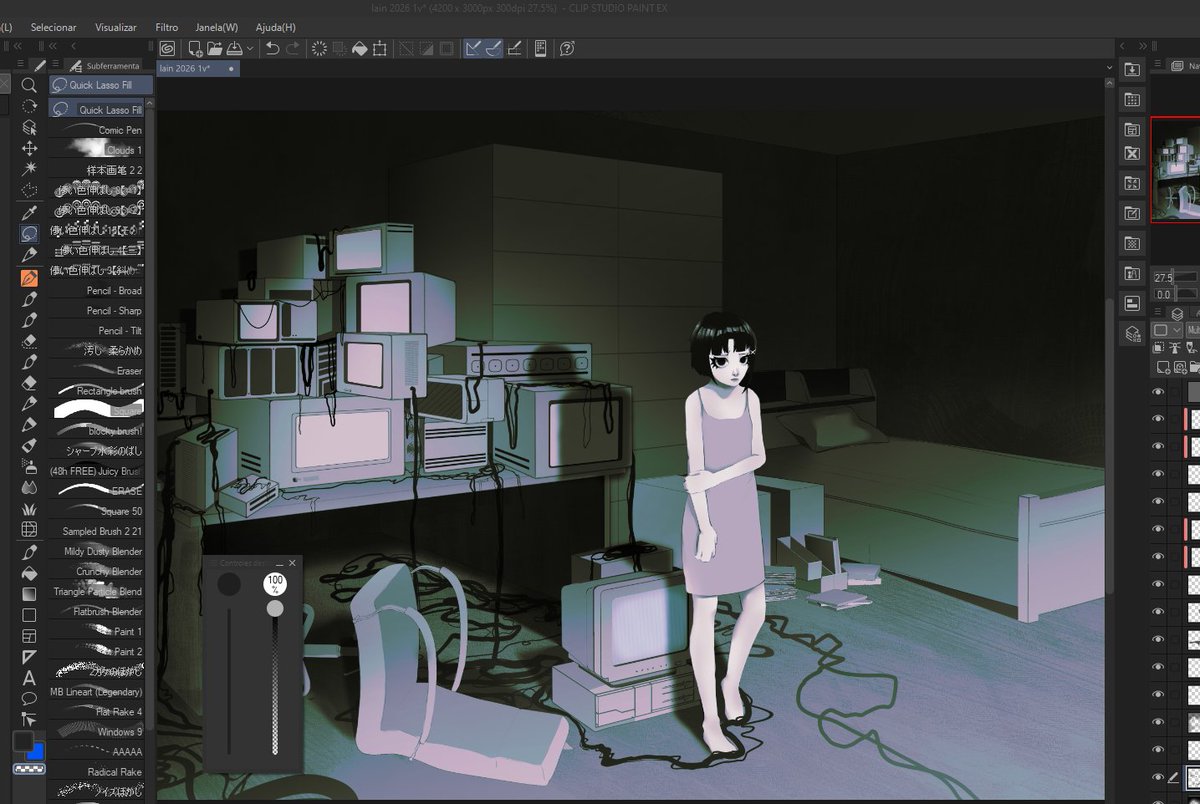Select the Move layer tool
This screenshot has width=1200, height=804.
click(x=29, y=148)
